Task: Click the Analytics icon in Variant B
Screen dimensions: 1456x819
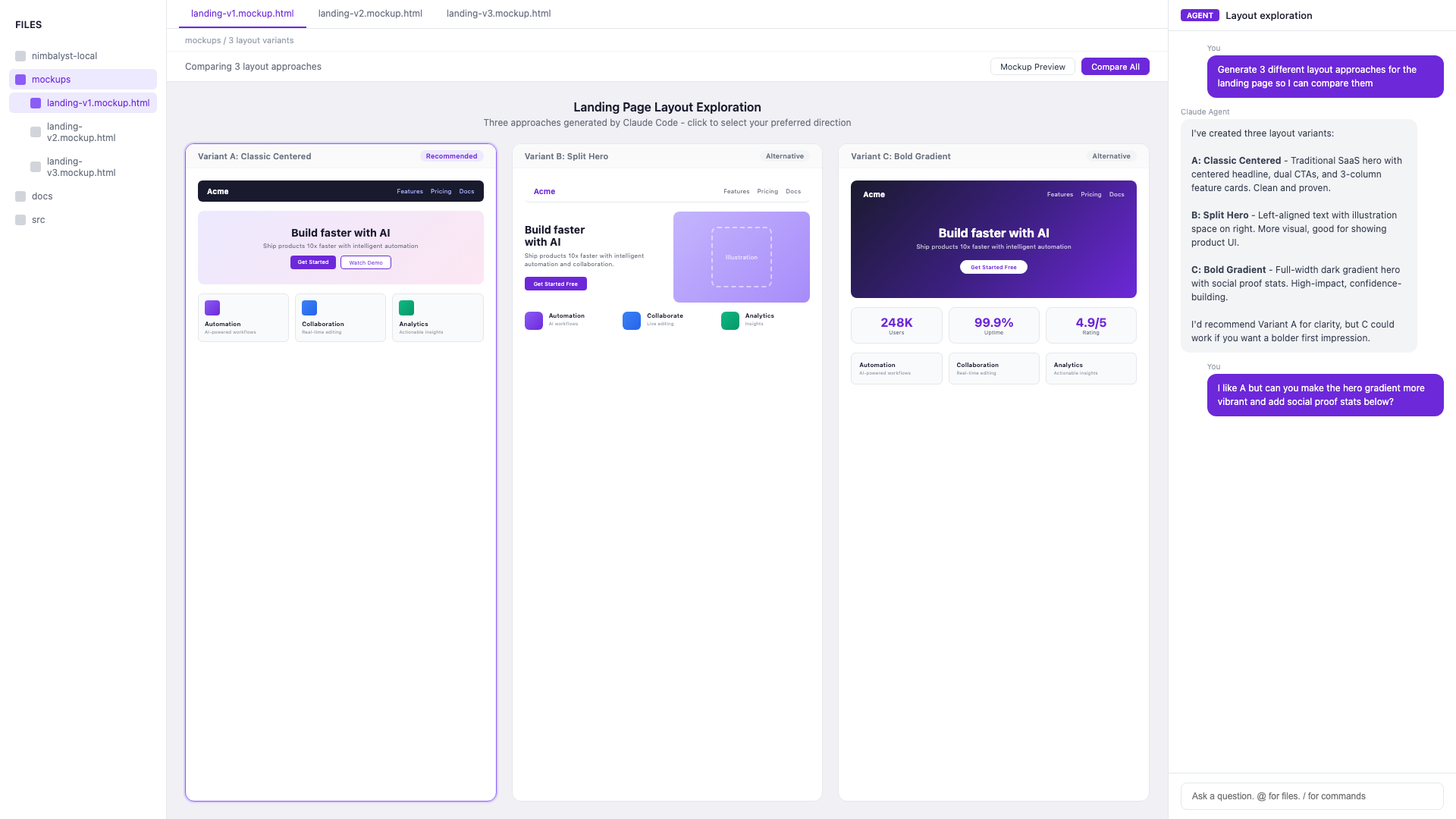Action: click(730, 321)
